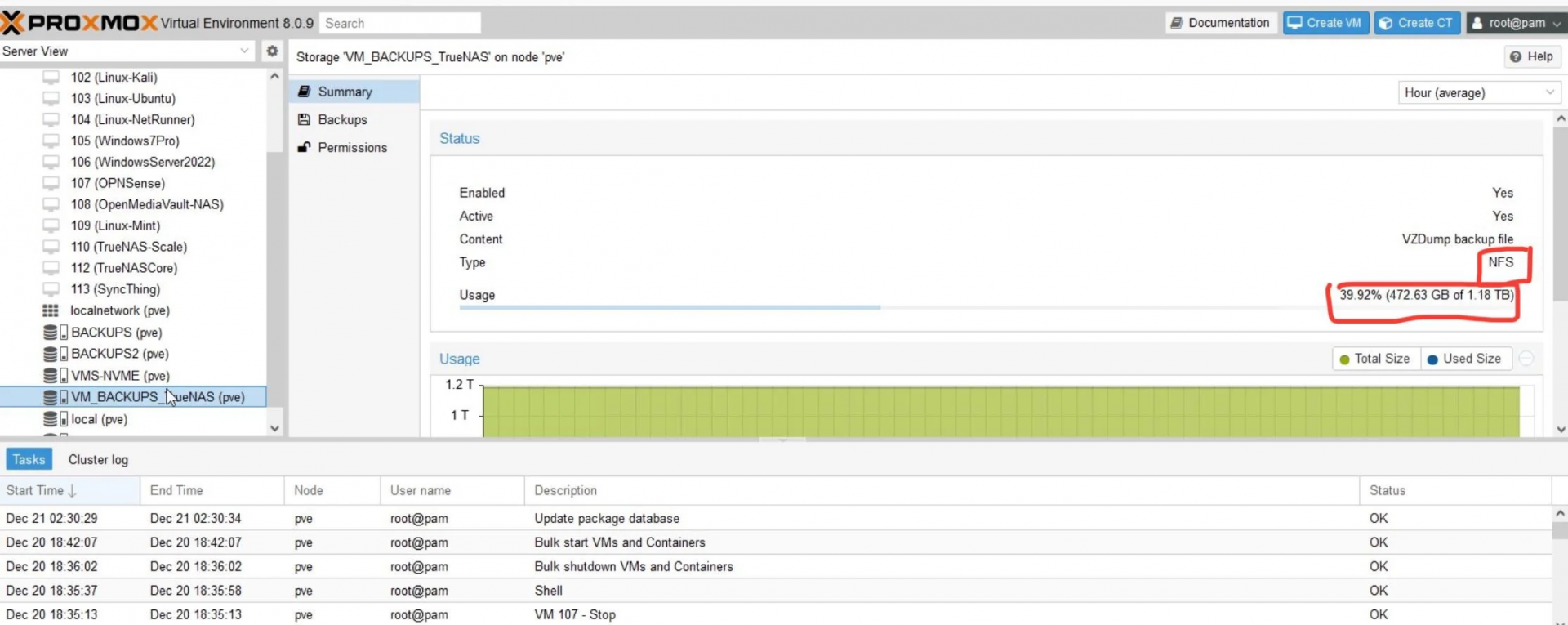Screen dimensions: 1568x625
Task: Click the cube icon on Create CT
Action: tap(1386, 23)
